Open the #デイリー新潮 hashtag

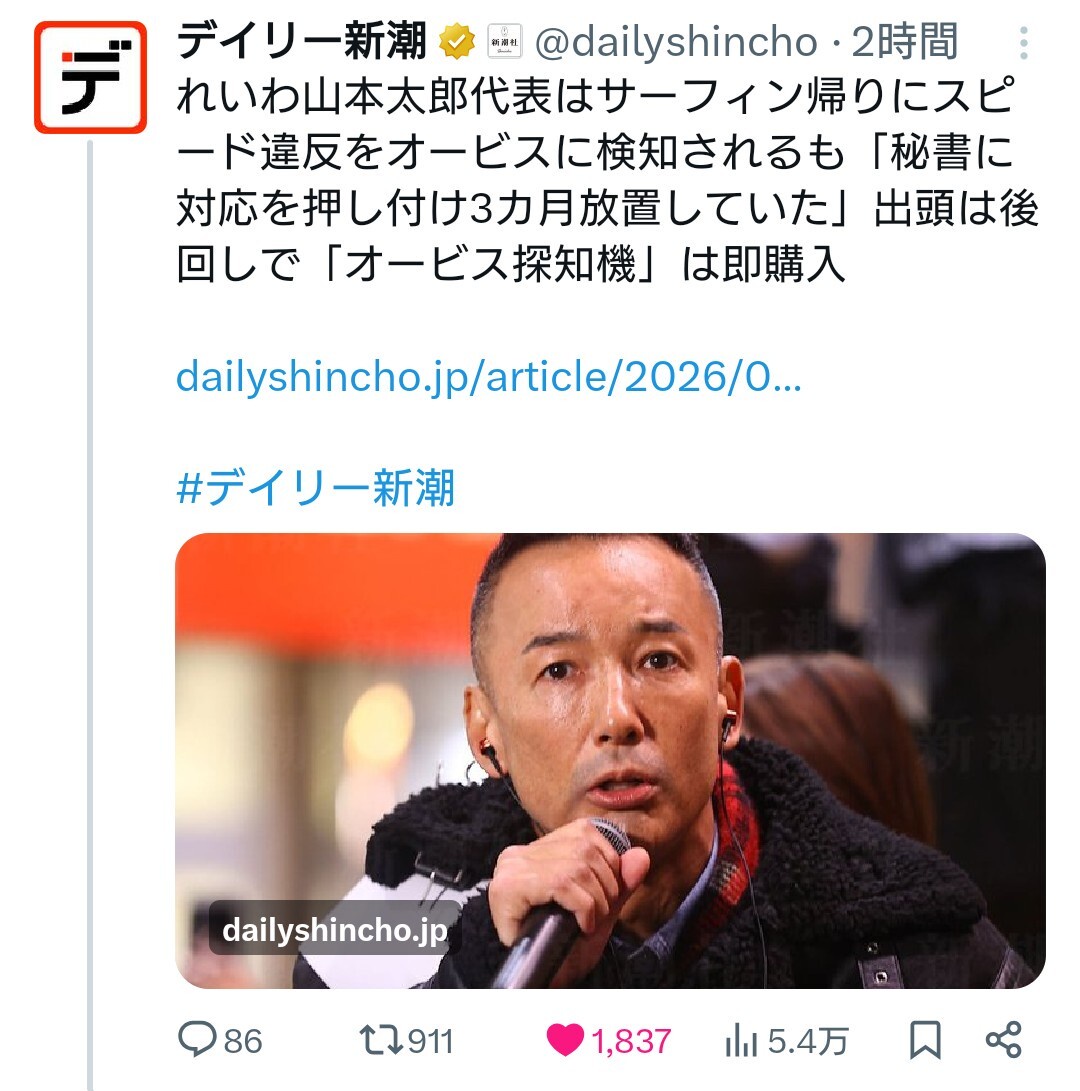coord(316,488)
